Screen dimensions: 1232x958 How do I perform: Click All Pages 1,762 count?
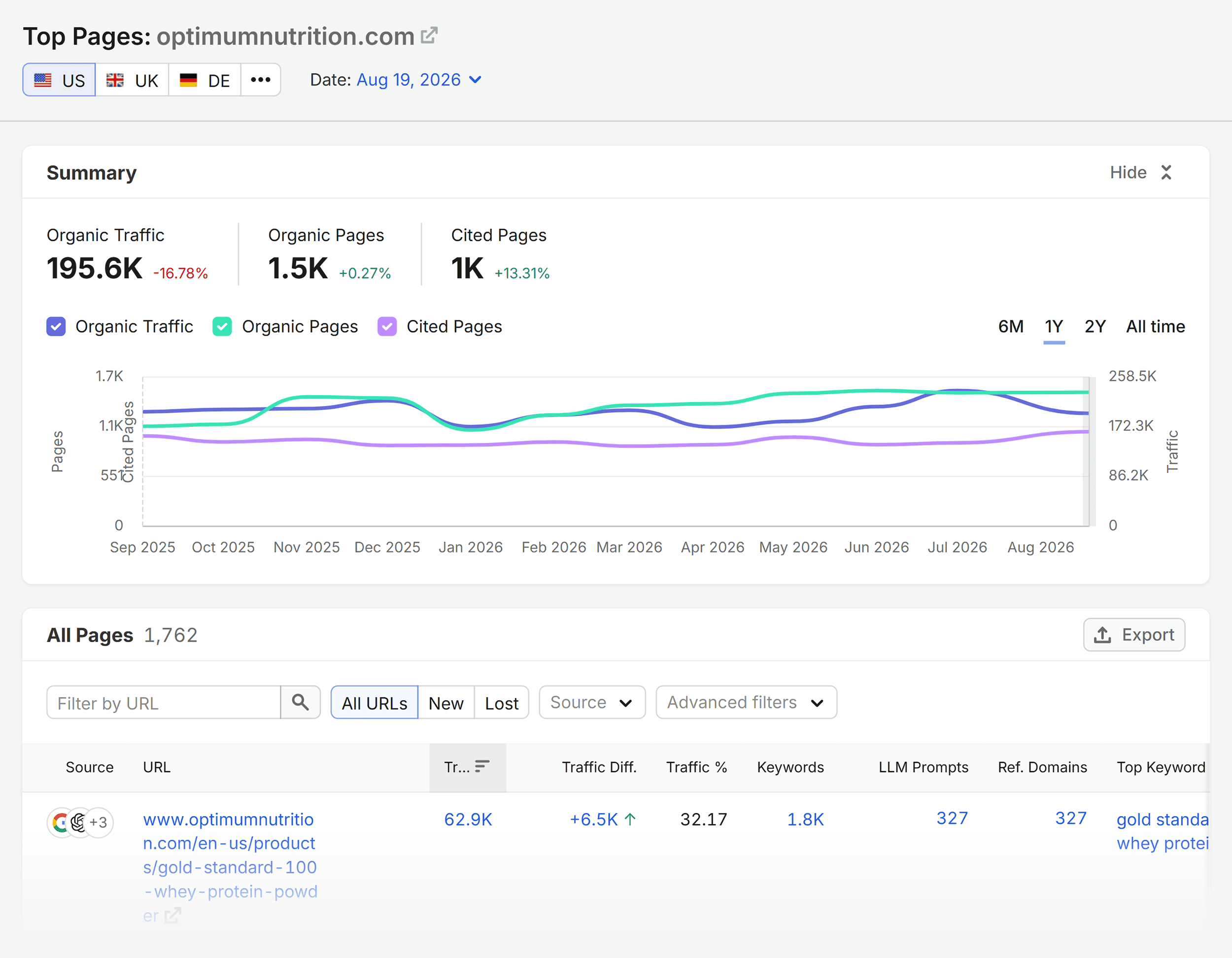click(171, 635)
